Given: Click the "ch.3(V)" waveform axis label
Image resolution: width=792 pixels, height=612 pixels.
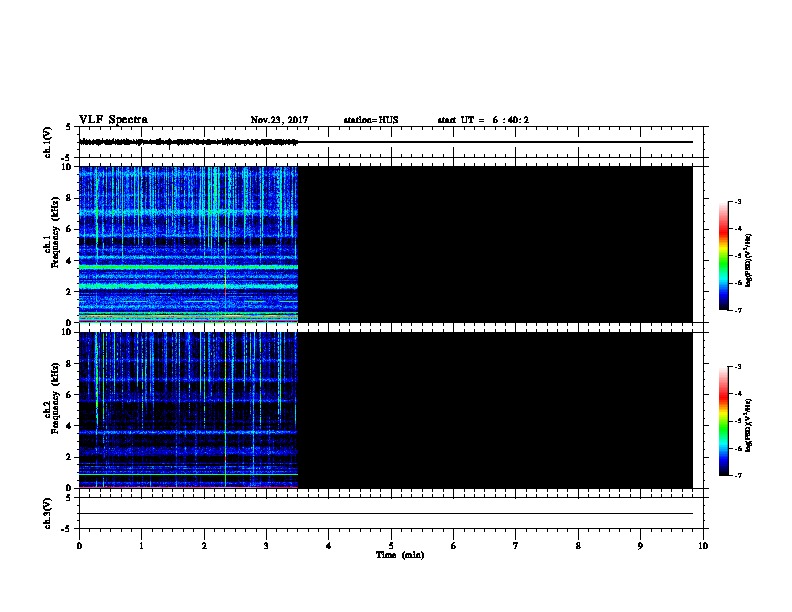Looking at the screenshot, I should tap(47, 513).
